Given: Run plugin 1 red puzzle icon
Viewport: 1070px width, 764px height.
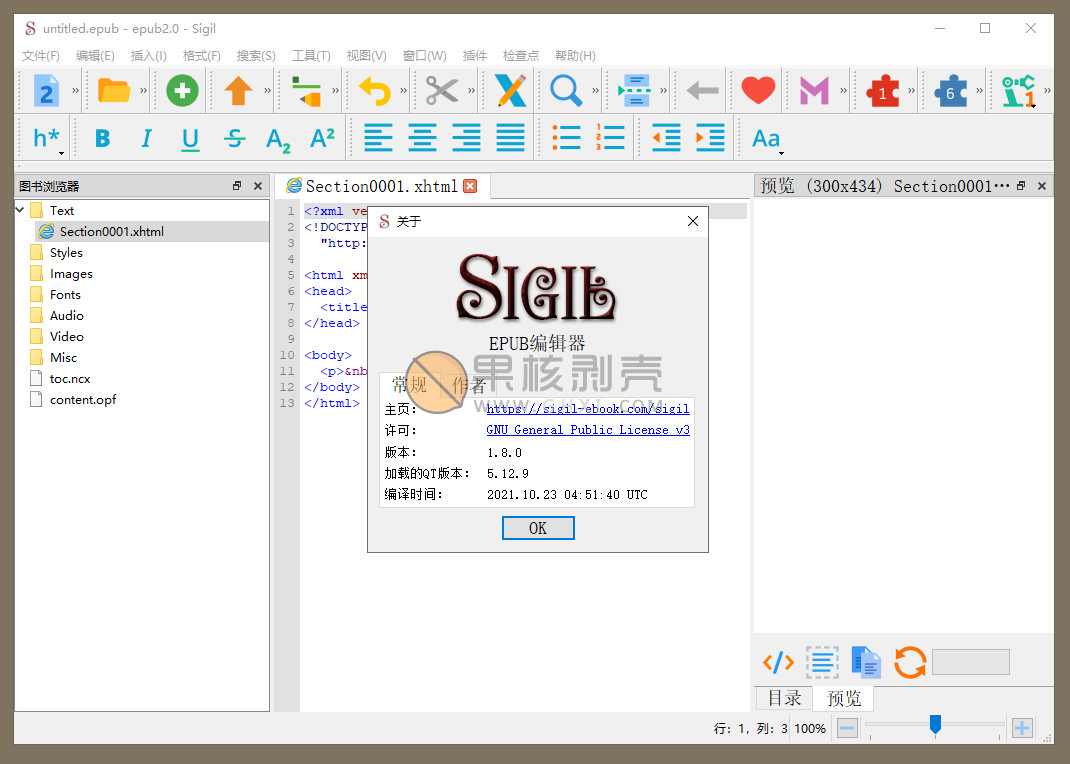Looking at the screenshot, I should pos(883,91).
